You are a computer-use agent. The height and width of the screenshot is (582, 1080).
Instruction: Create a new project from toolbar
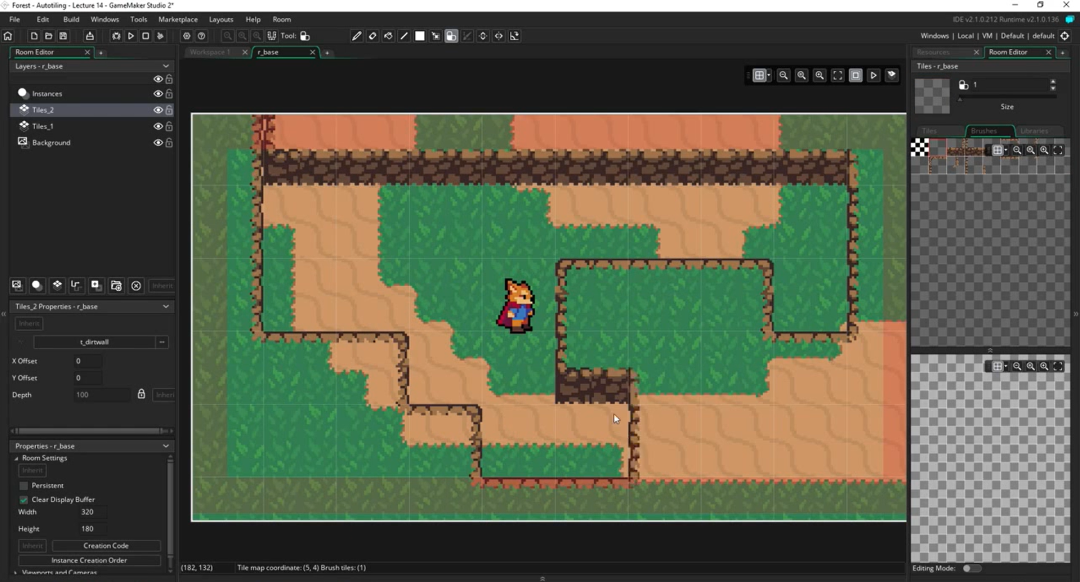33,36
